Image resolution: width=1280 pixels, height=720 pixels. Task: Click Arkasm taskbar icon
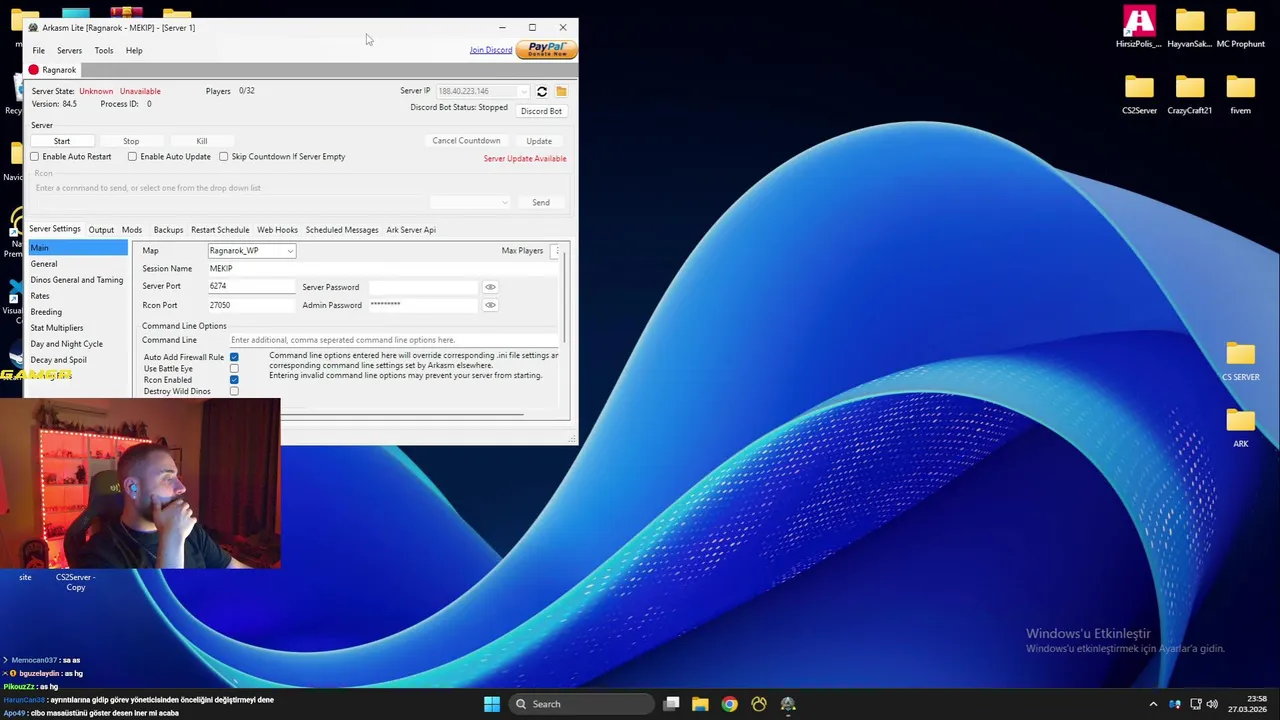click(x=788, y=704)
